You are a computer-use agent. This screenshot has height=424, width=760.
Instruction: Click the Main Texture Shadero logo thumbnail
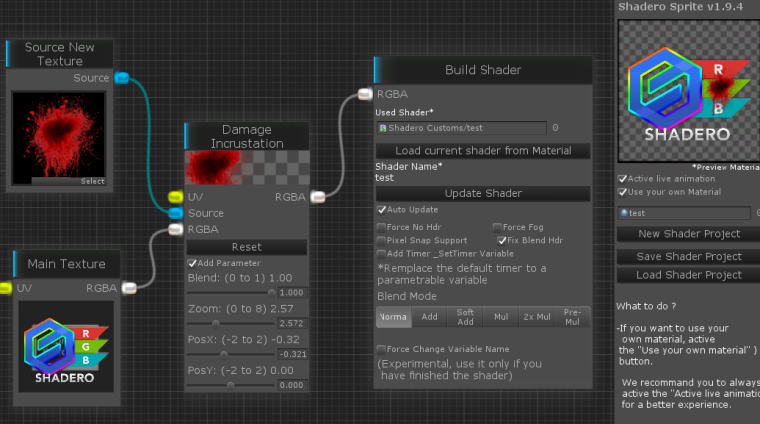click(x=66, y=346)
